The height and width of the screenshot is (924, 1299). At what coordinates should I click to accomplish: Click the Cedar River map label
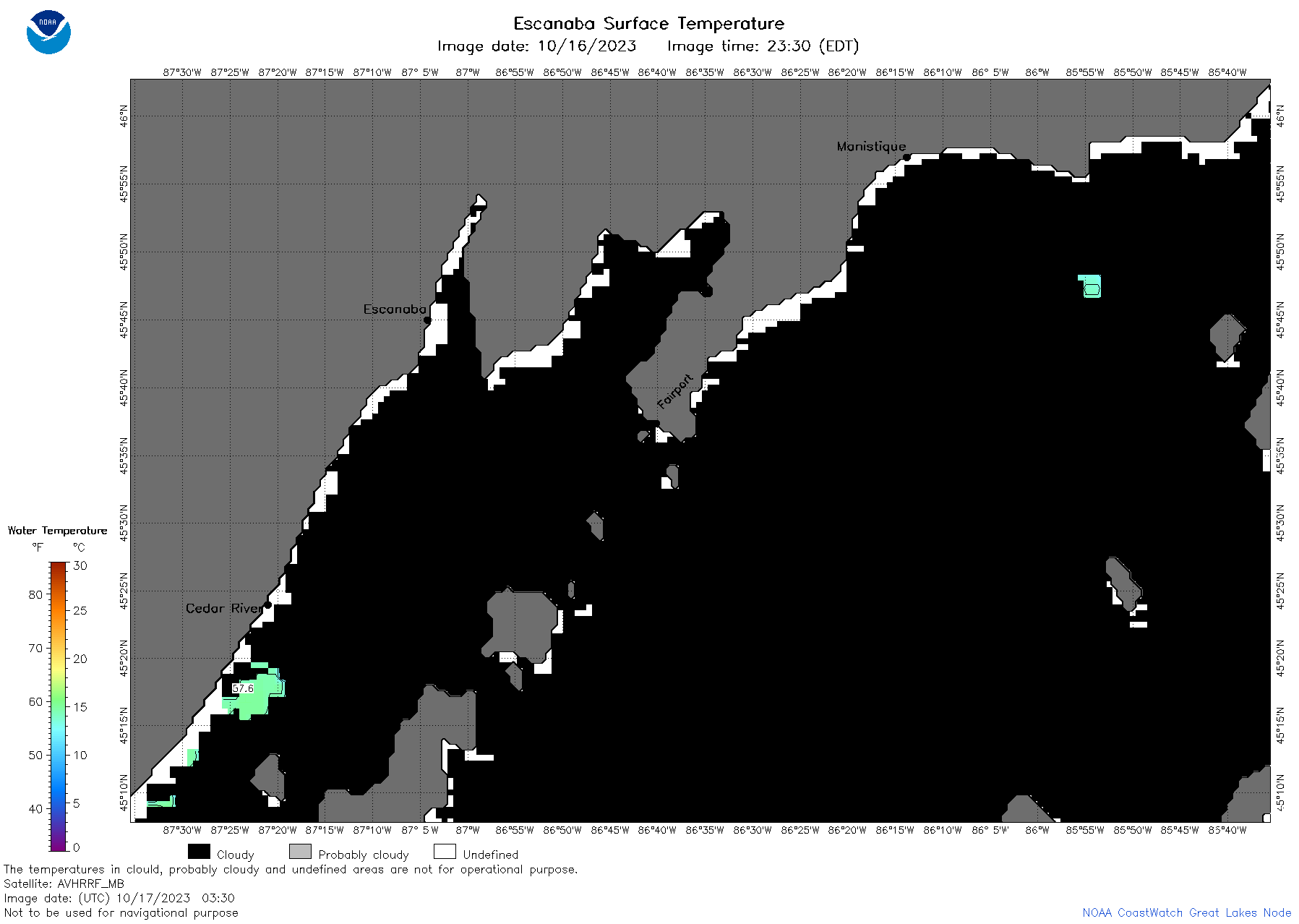pyautogui.click(x=224, y=609)
